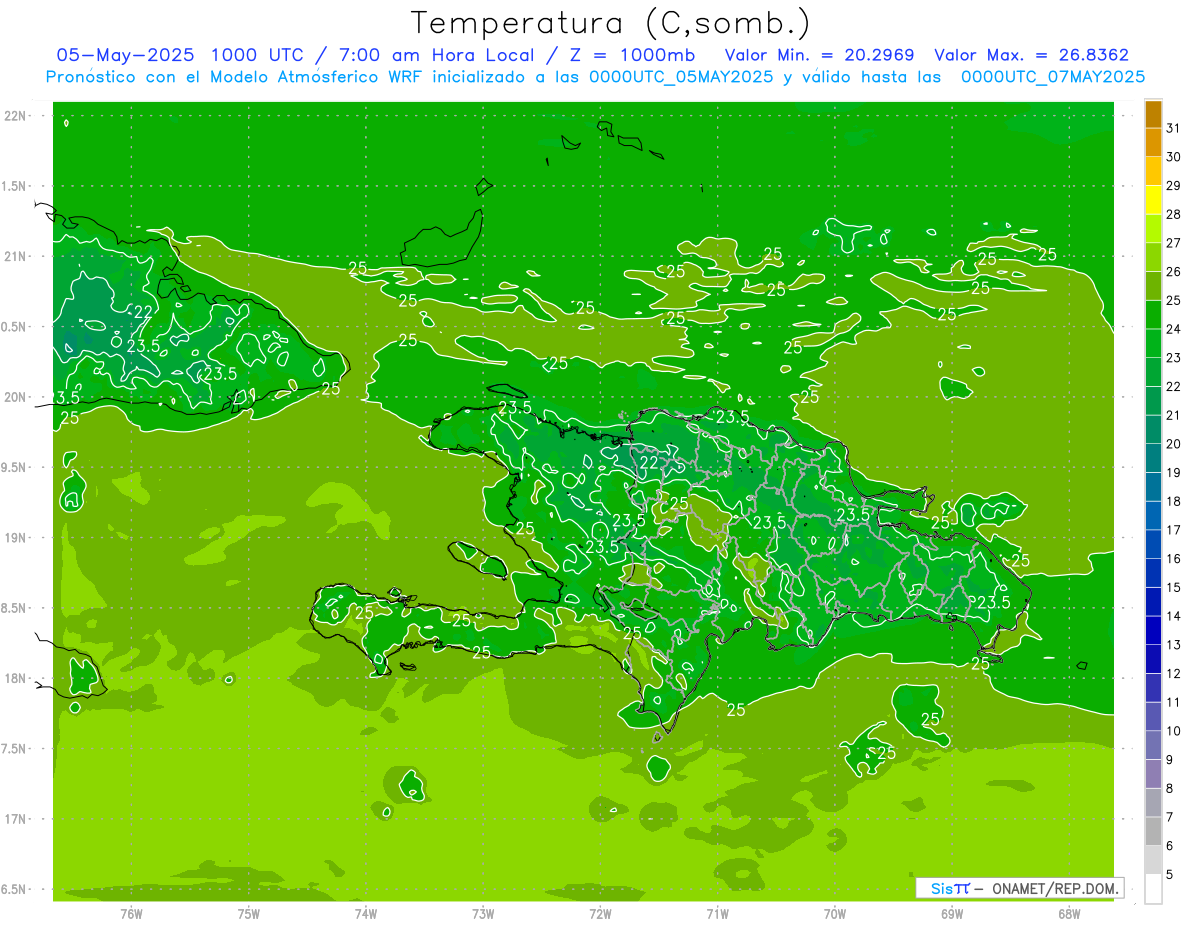Select the 'Z = 1000mb' level text
This screenshot has height=927, width=1200.
[x=634, y=55]
